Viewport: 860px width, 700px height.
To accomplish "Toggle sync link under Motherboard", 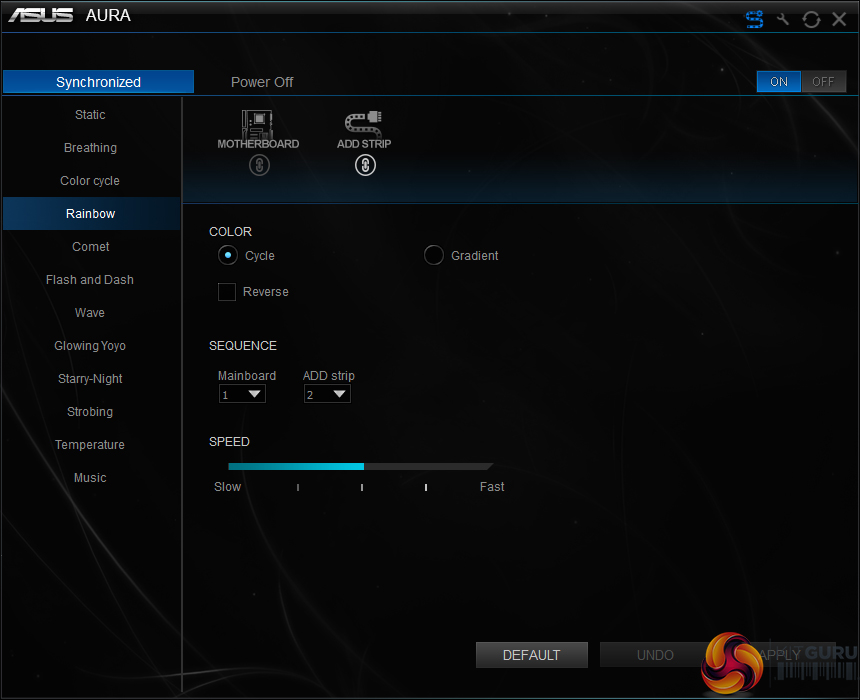I will pos(259,165).
